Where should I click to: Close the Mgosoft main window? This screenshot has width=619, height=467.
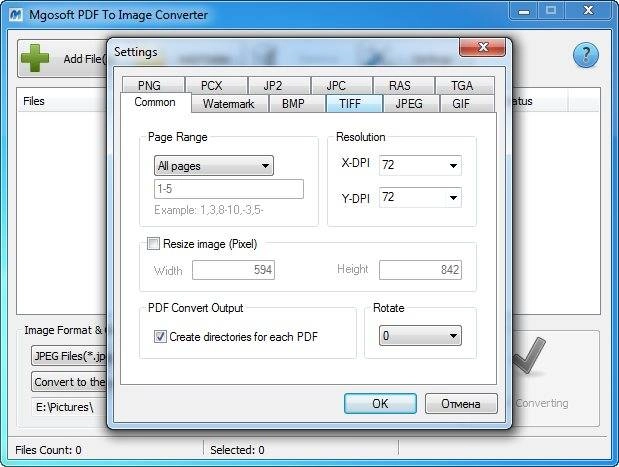pyautogui.click(x=588, y=11)
